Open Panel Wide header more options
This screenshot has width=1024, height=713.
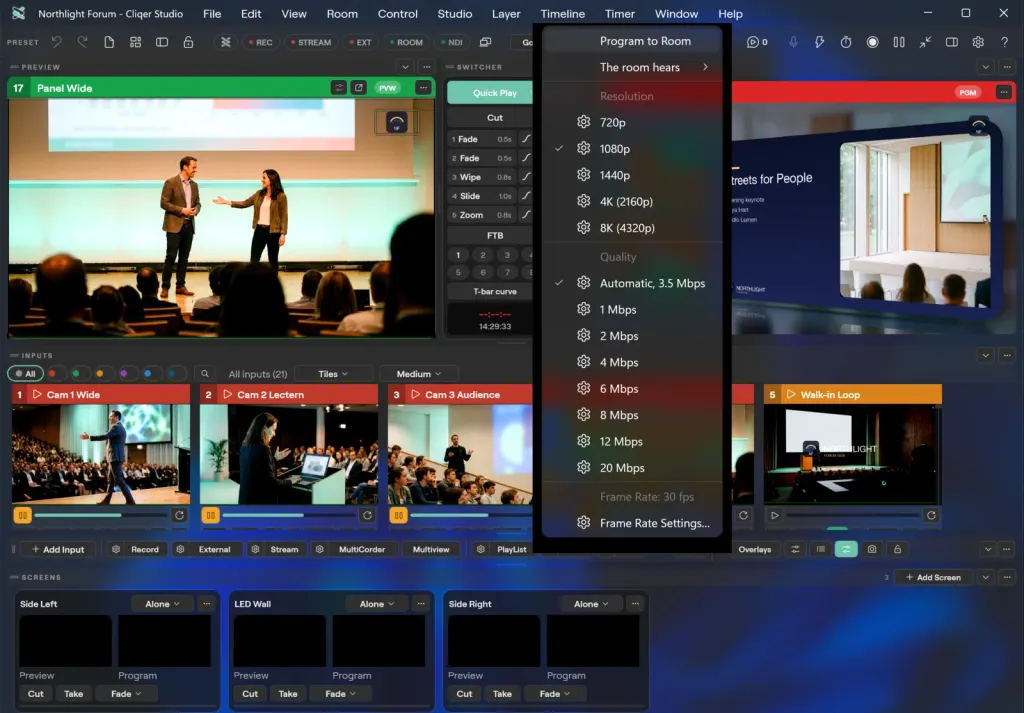[x=423, y=87]
